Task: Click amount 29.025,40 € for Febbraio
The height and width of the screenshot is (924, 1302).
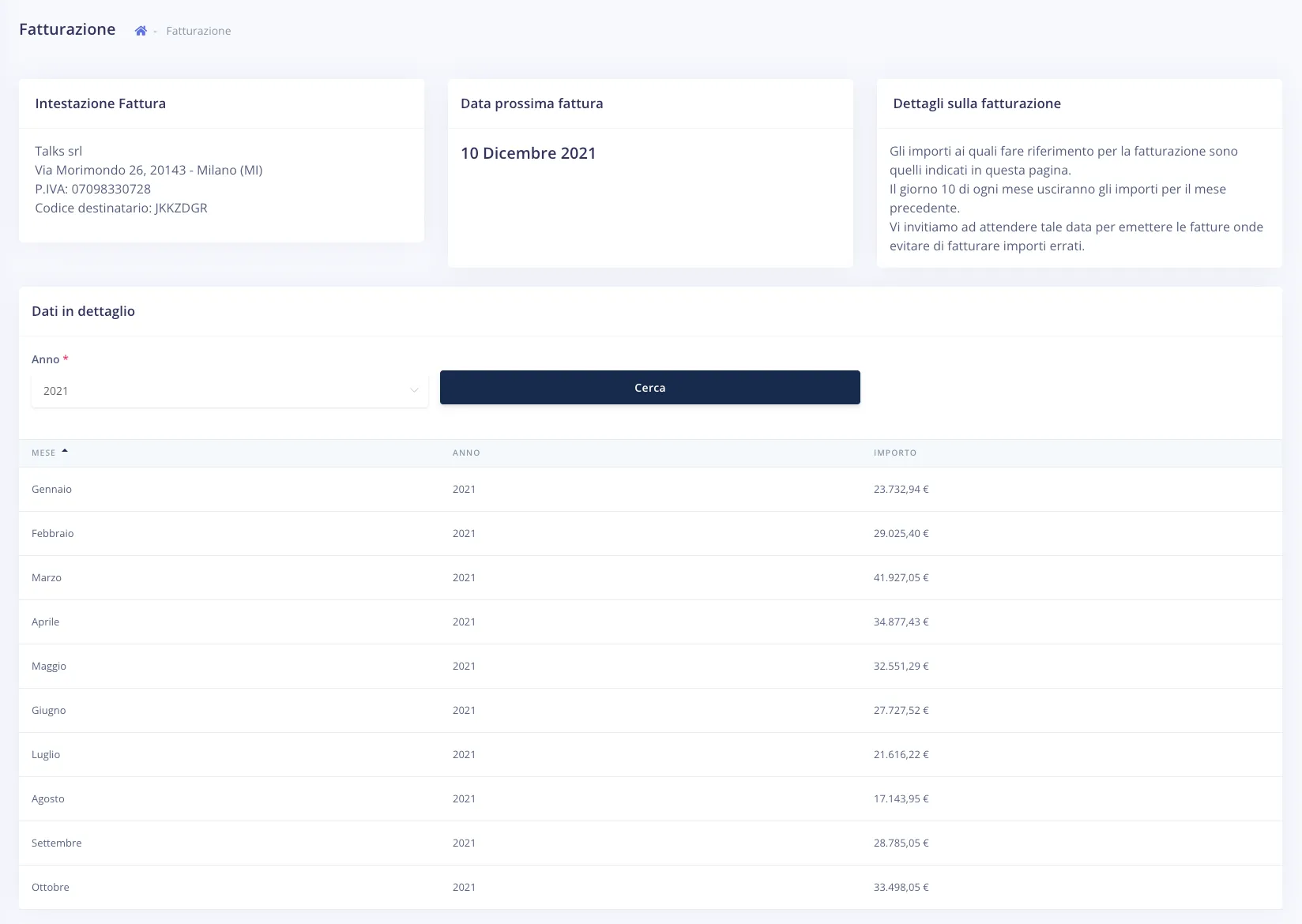Action: click(x=901, y=533)
